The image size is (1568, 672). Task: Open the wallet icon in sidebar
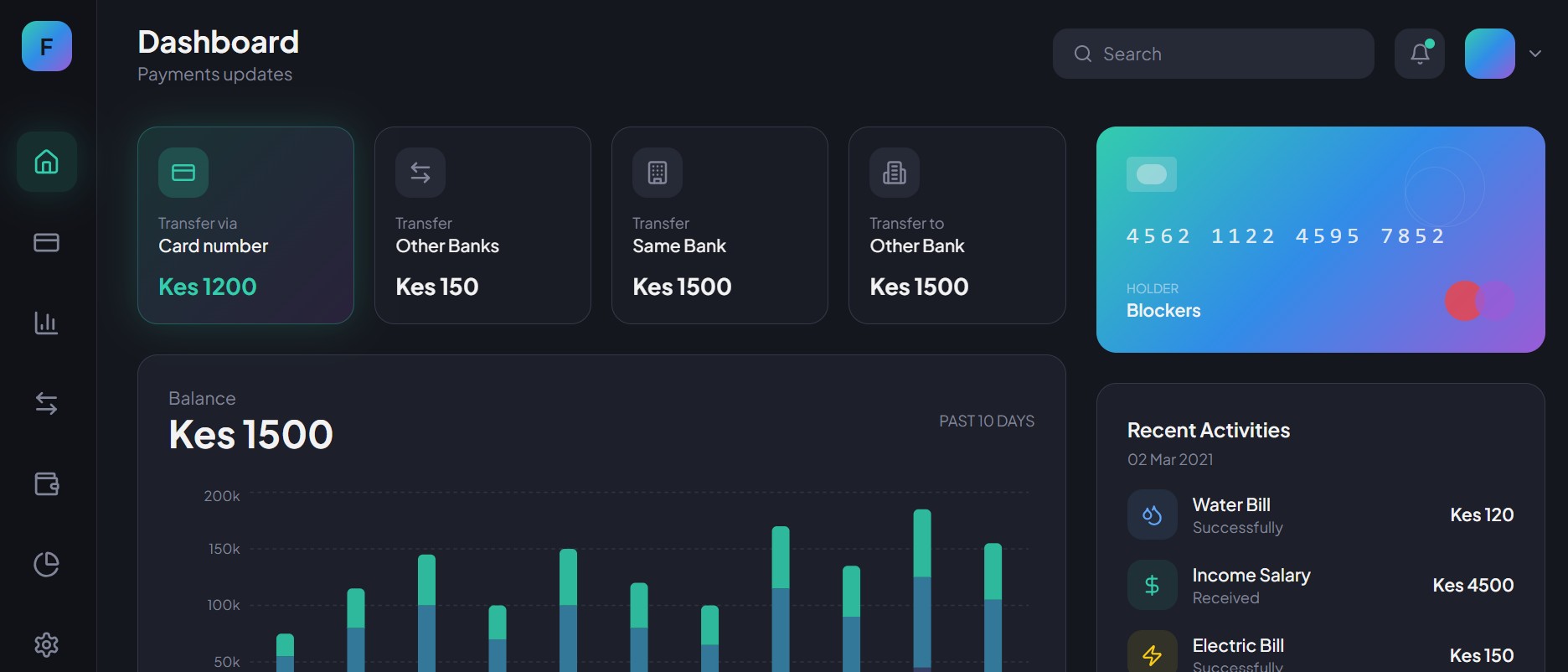(47, 483)
